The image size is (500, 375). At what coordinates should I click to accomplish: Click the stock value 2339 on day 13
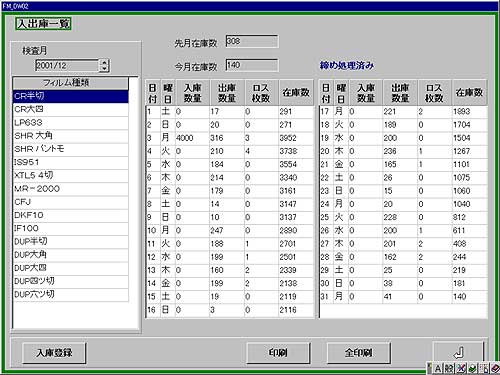pyautogui.click(x=296, y=270)
